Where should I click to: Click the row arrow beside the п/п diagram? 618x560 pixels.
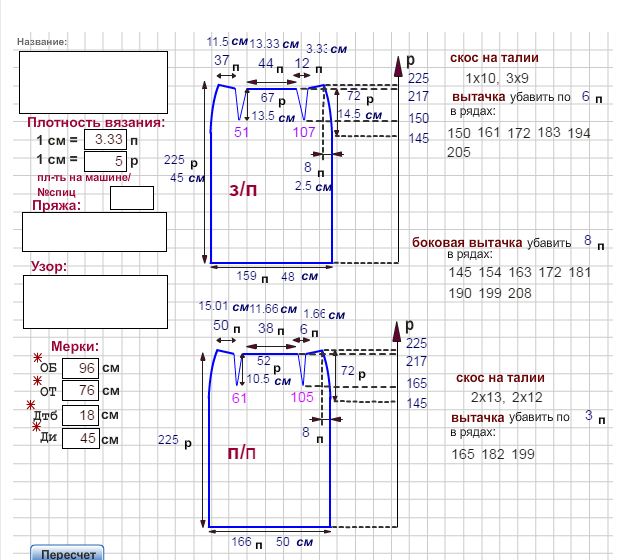pos(399,332)
